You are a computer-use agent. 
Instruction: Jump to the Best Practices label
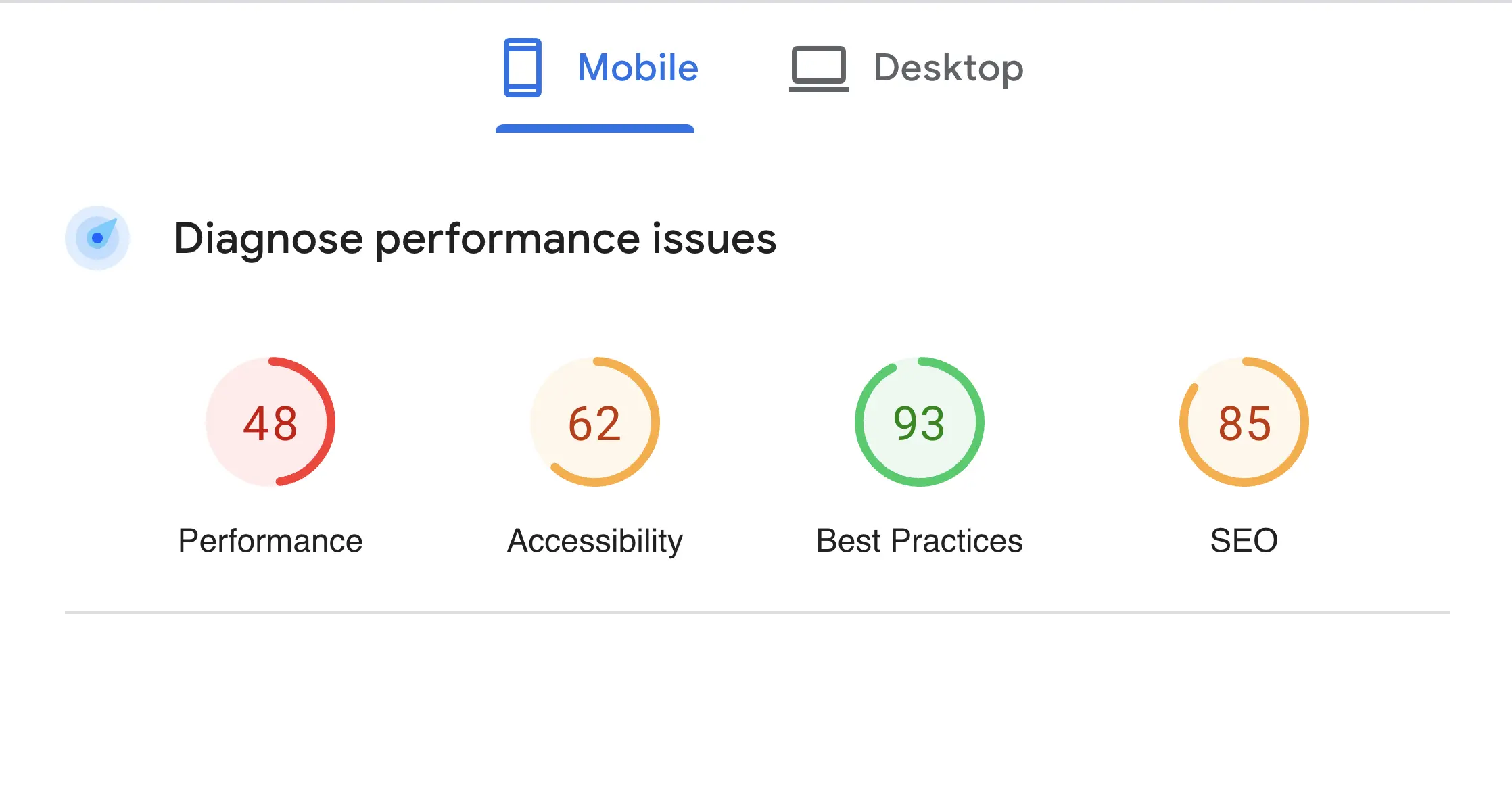click(x=920, y=541)
